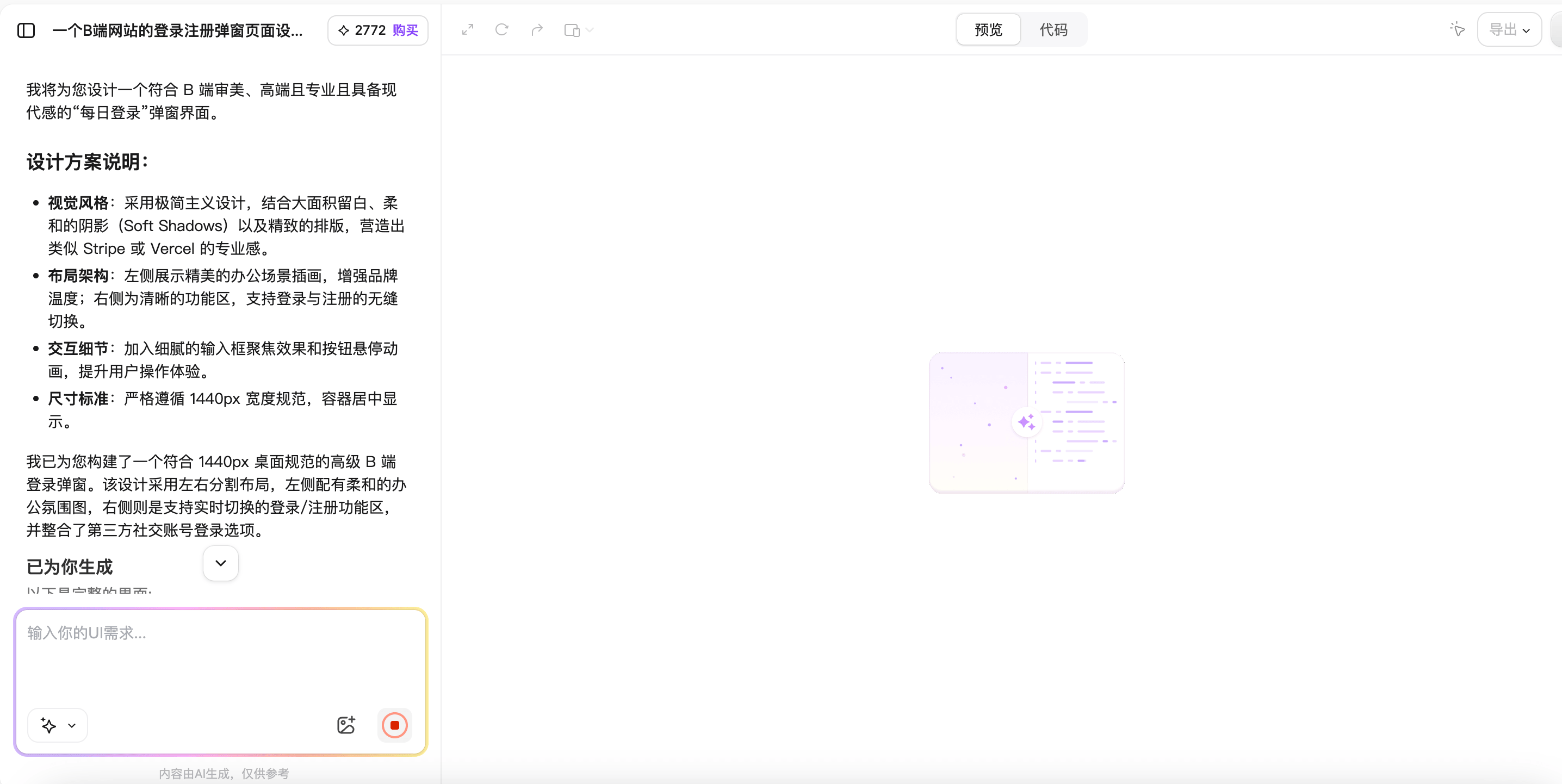Click the sparkle AI model icon
The width and height of the screenshot is (1562, 784).
[x=48, y=725]
